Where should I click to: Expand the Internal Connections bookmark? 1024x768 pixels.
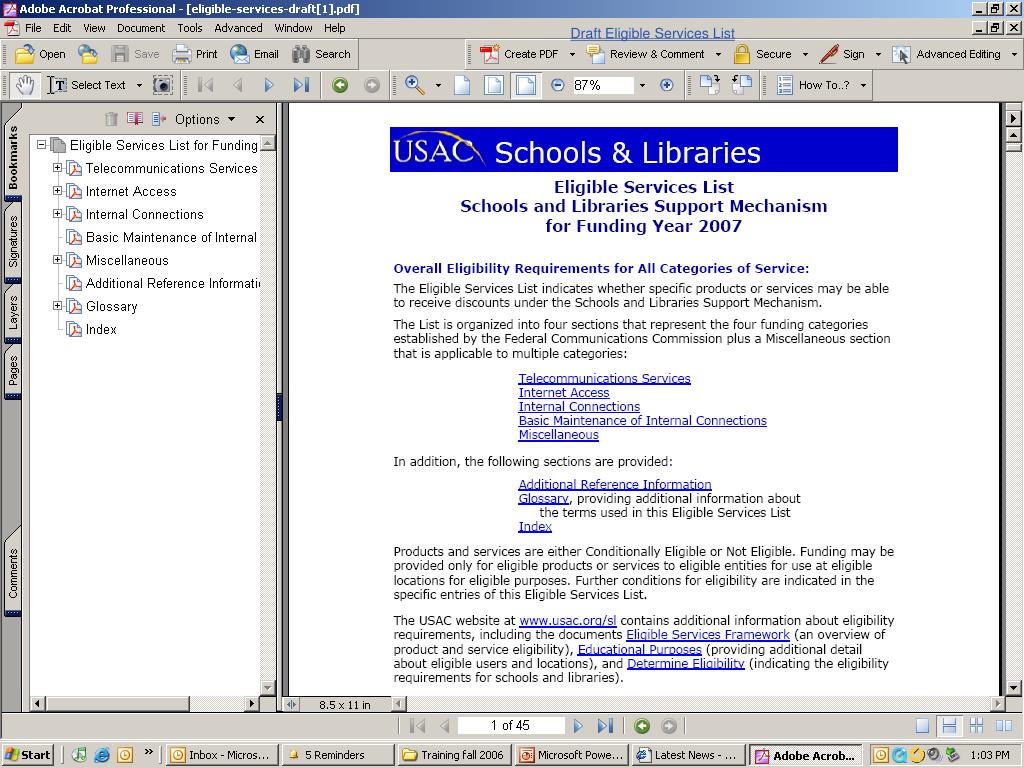pyautogui.click(x=57, y=214)
